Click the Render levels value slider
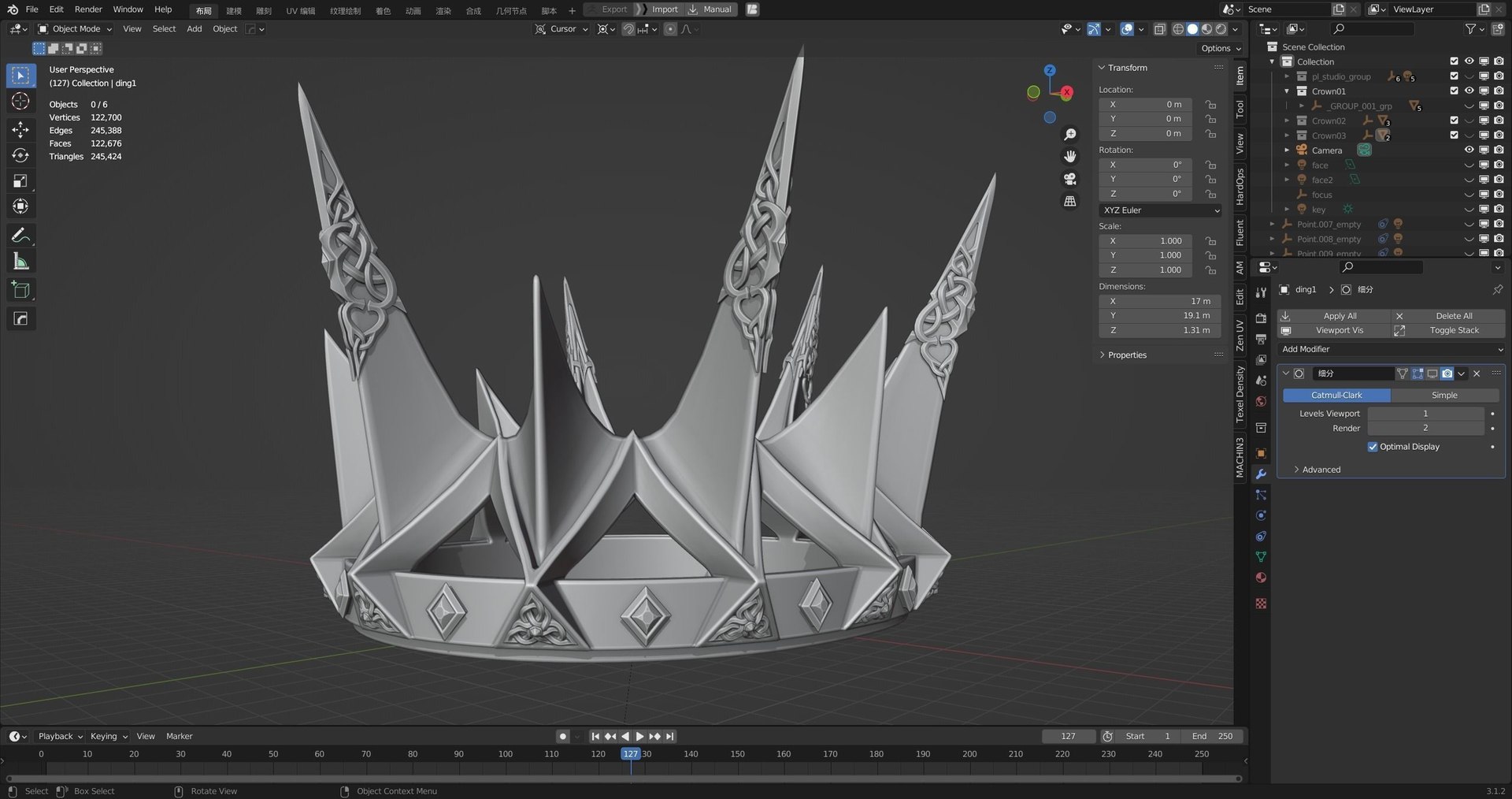1512x799 pixels. [x=1425, y=429]
